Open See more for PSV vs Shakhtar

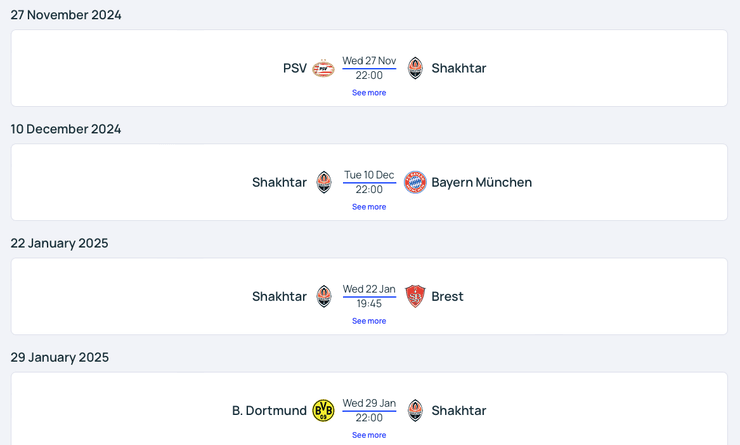[369, 93]
